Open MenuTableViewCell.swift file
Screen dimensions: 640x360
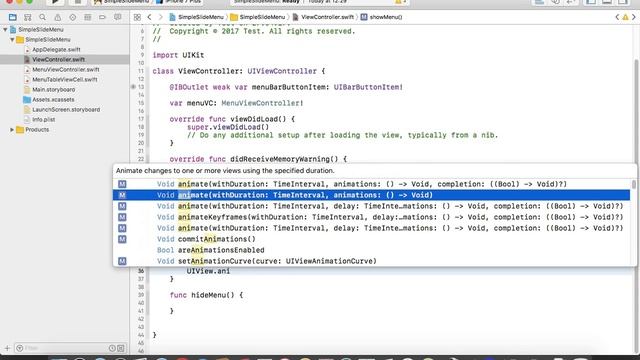(64, 80)
